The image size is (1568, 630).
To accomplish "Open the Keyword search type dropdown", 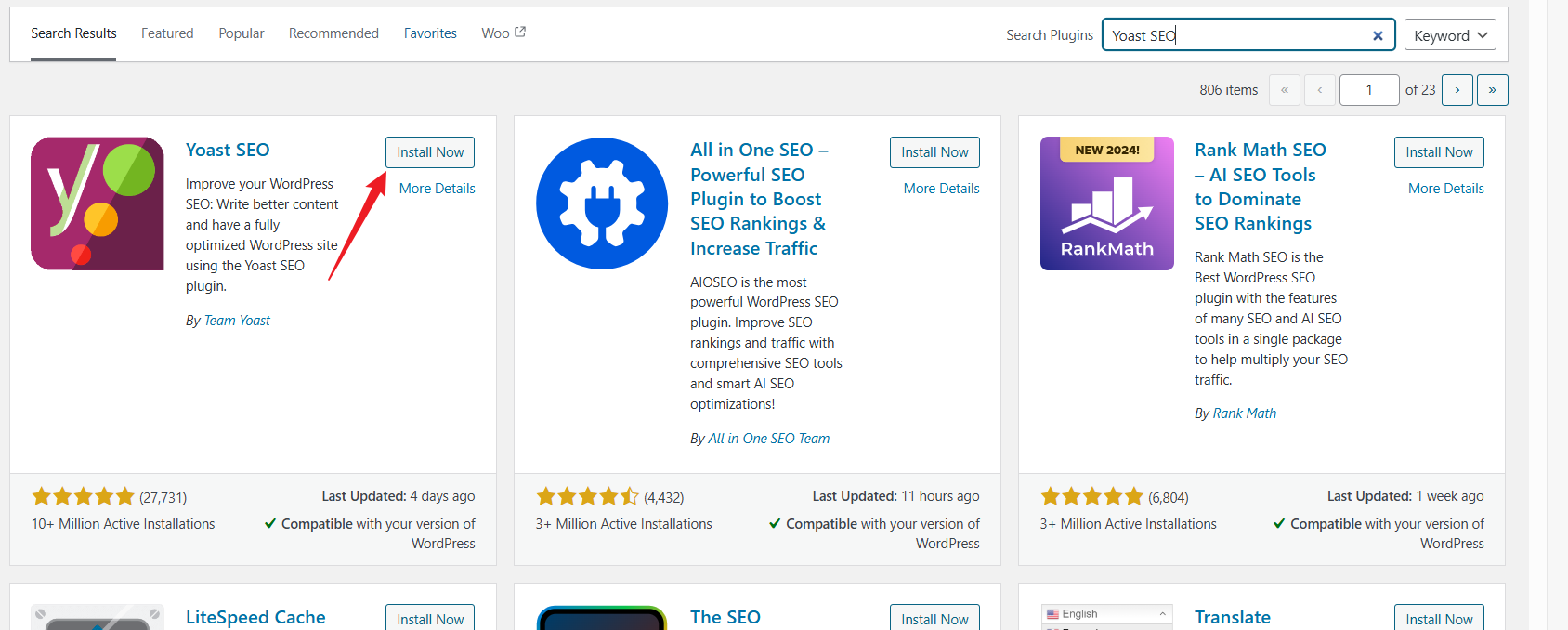I will 1450,36.
